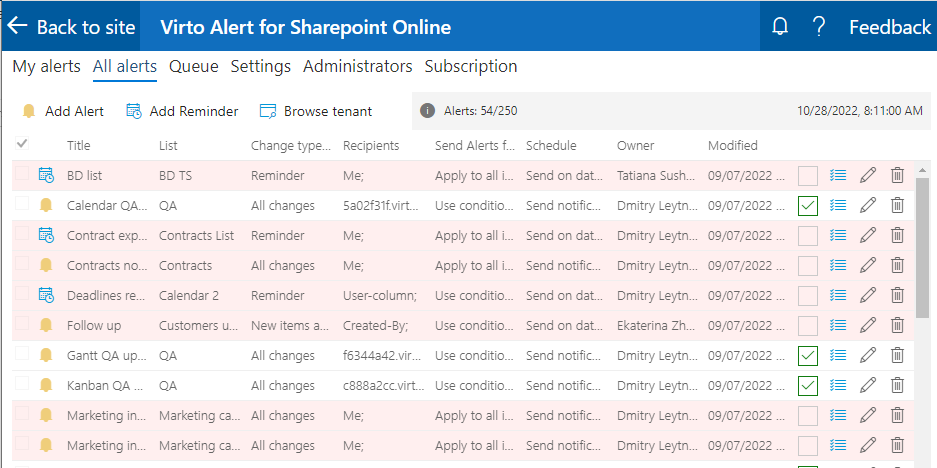The height and width of the screenshot is (468, 937).
Task: Click the vertical scrollbar thumb
Action: [923, 247]
